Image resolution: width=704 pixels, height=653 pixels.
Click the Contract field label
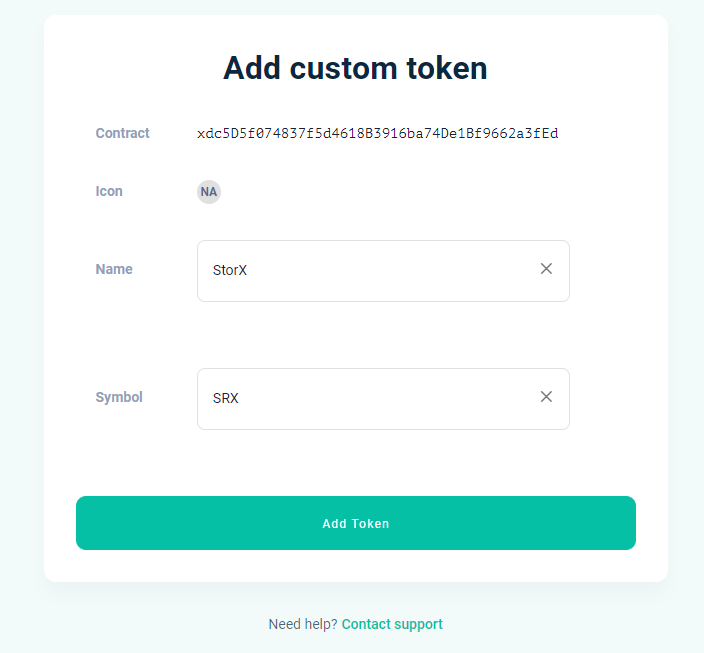123,133
